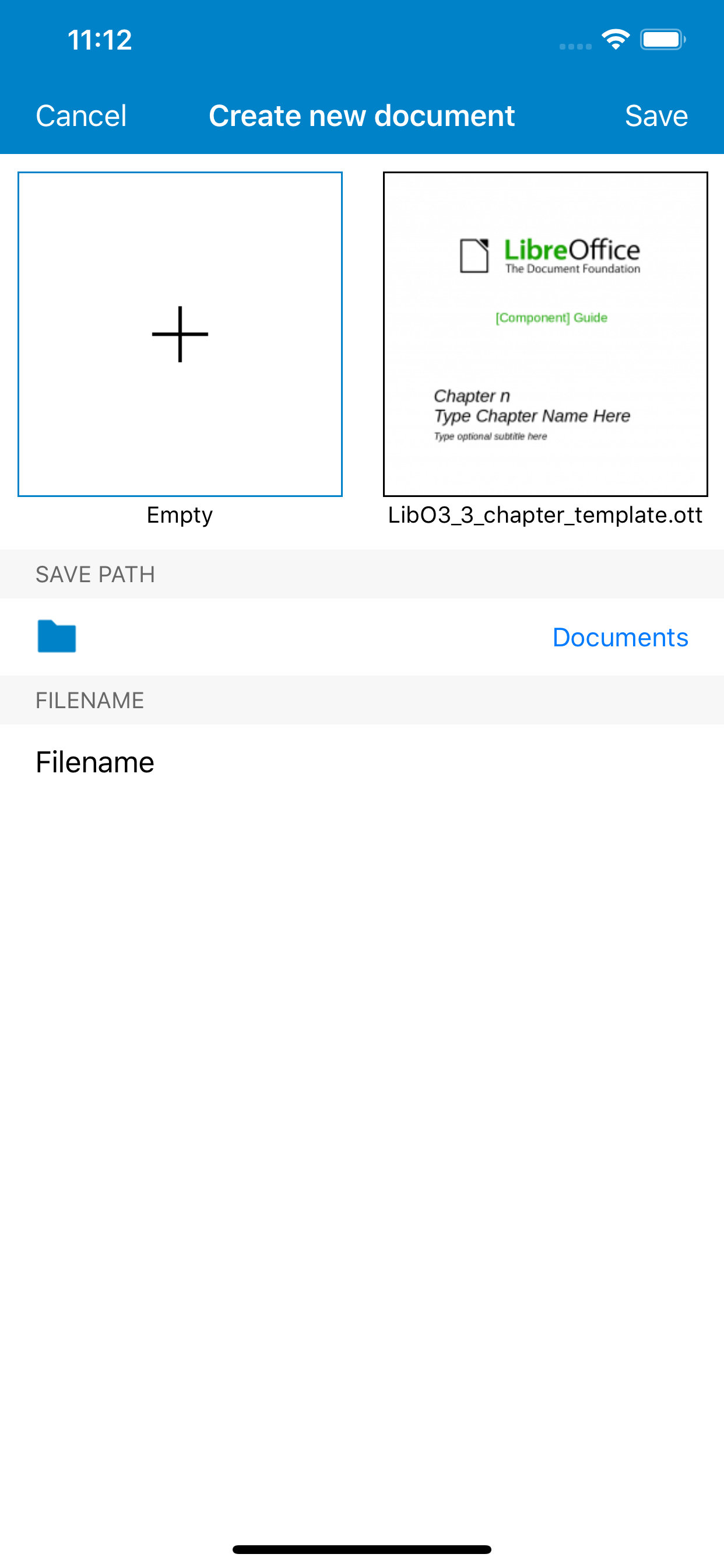This screenshot has width=724, height=1568.
Task: Tap the LibO3_3_chapter_template.ott filename label
Action: click(544, 514)
